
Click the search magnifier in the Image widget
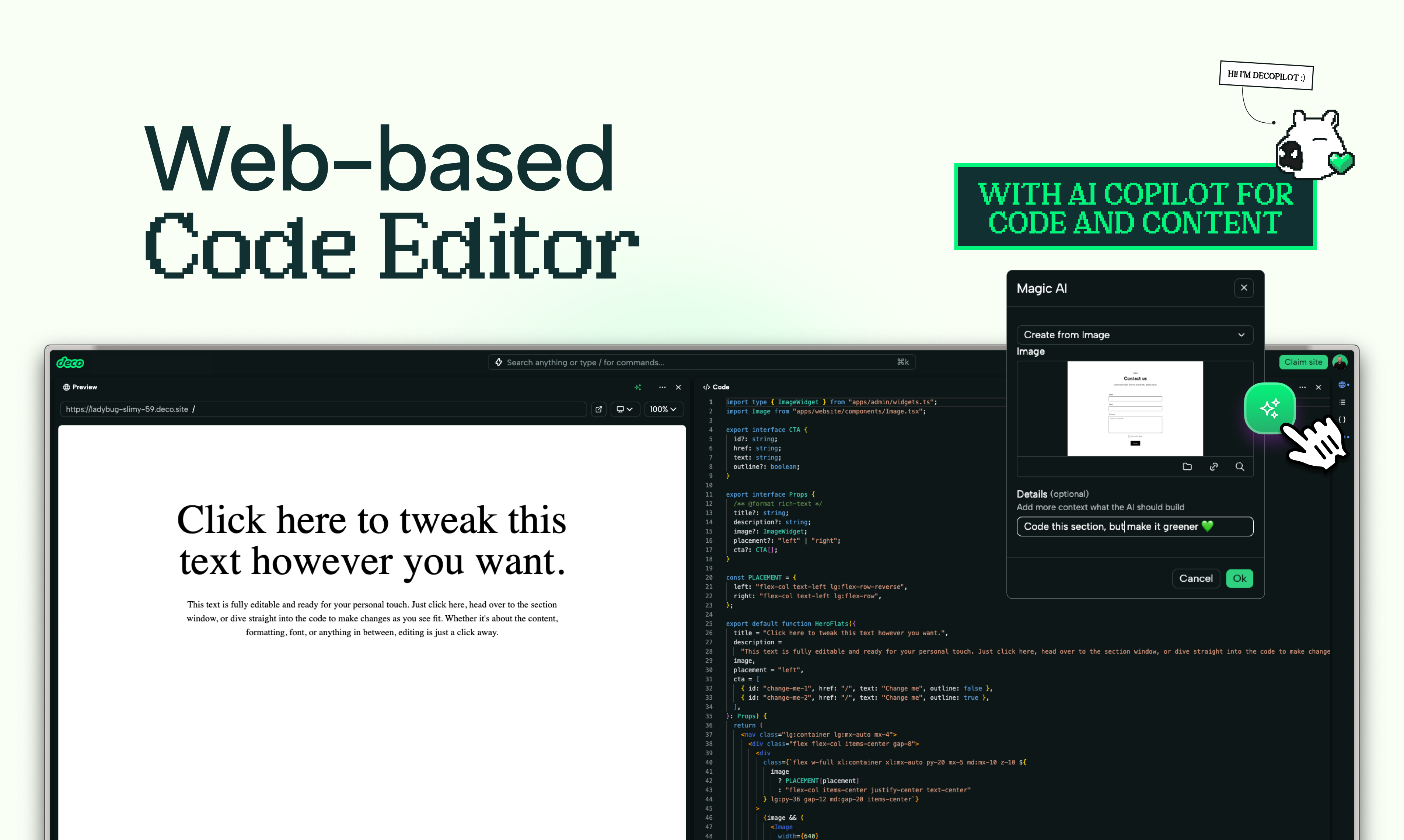tap(1239, 466)
